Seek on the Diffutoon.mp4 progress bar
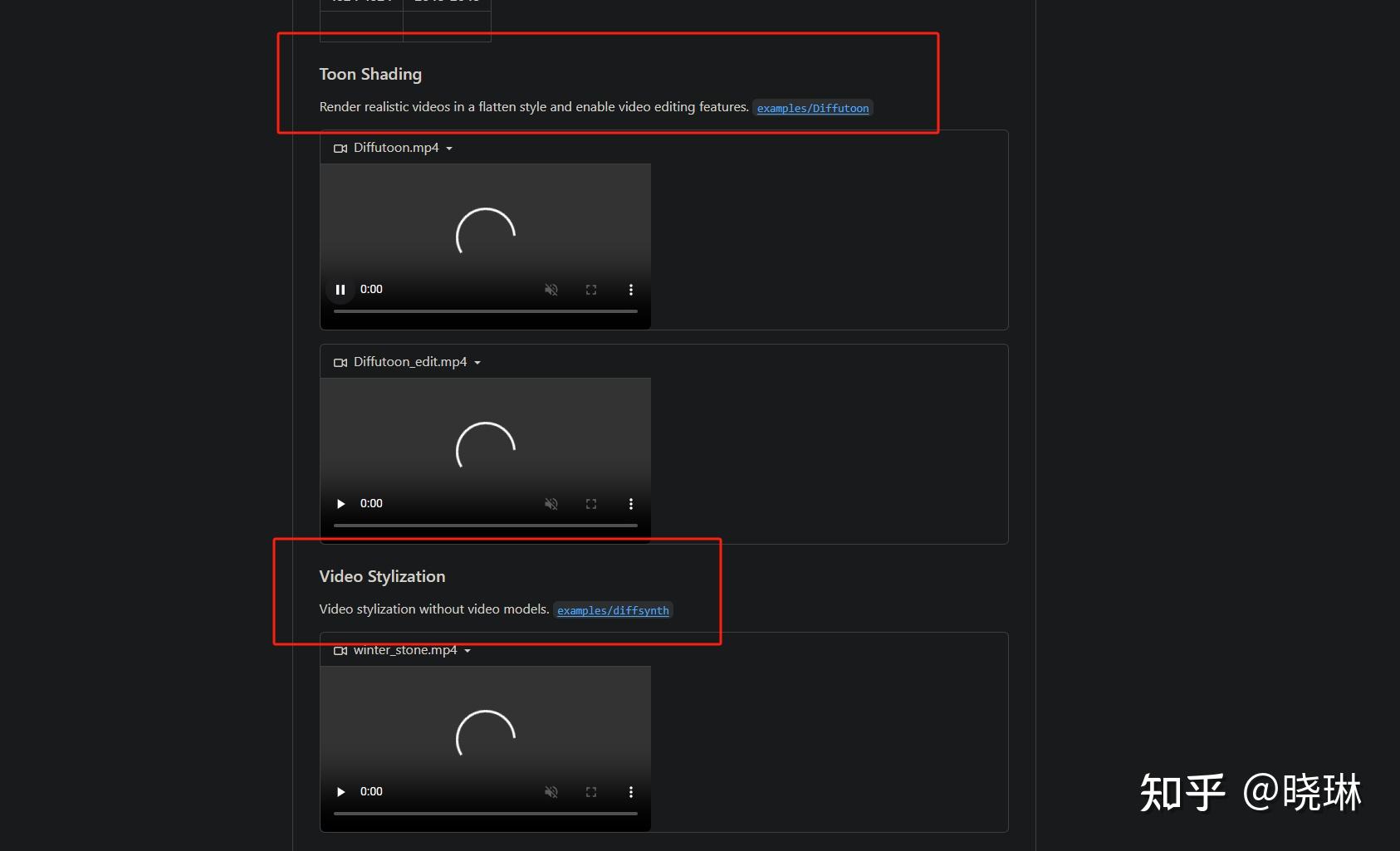Image resolution: width=1400 pixels, height=851 pixels. pyautogui.click(x=486, y=311)
